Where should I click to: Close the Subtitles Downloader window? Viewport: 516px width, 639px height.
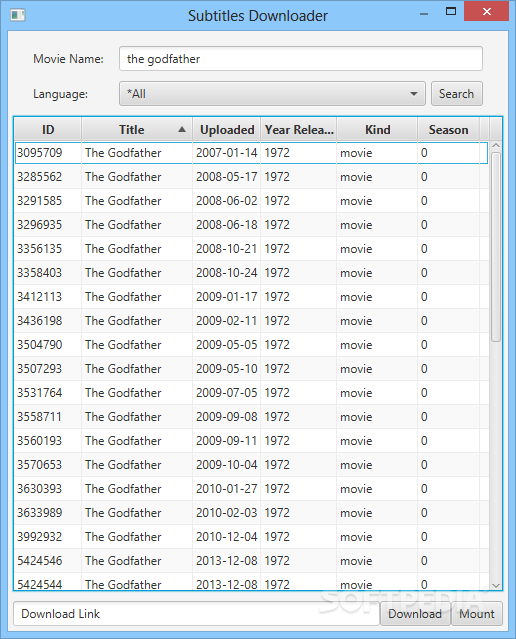(487, 11)
